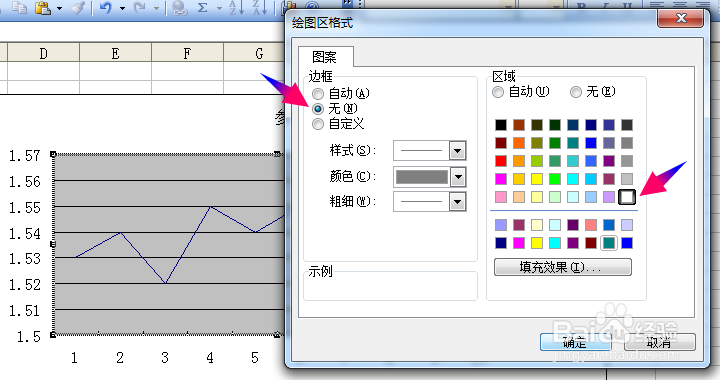Viewport: 720px width, 380px height.
Task: Click the Copy icon in Excel toolbar
Action: click(19, 7)
